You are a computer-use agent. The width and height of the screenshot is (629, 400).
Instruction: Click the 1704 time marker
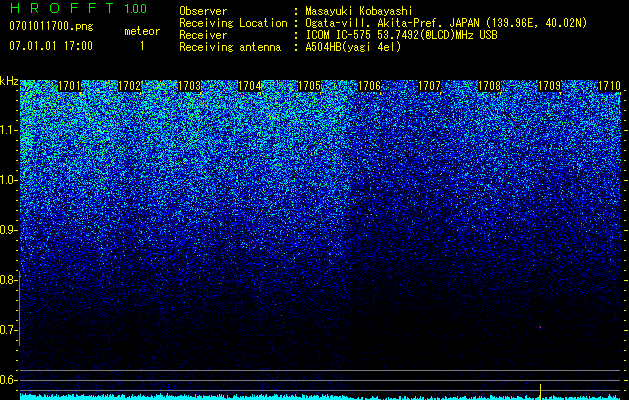coord(250,86)
